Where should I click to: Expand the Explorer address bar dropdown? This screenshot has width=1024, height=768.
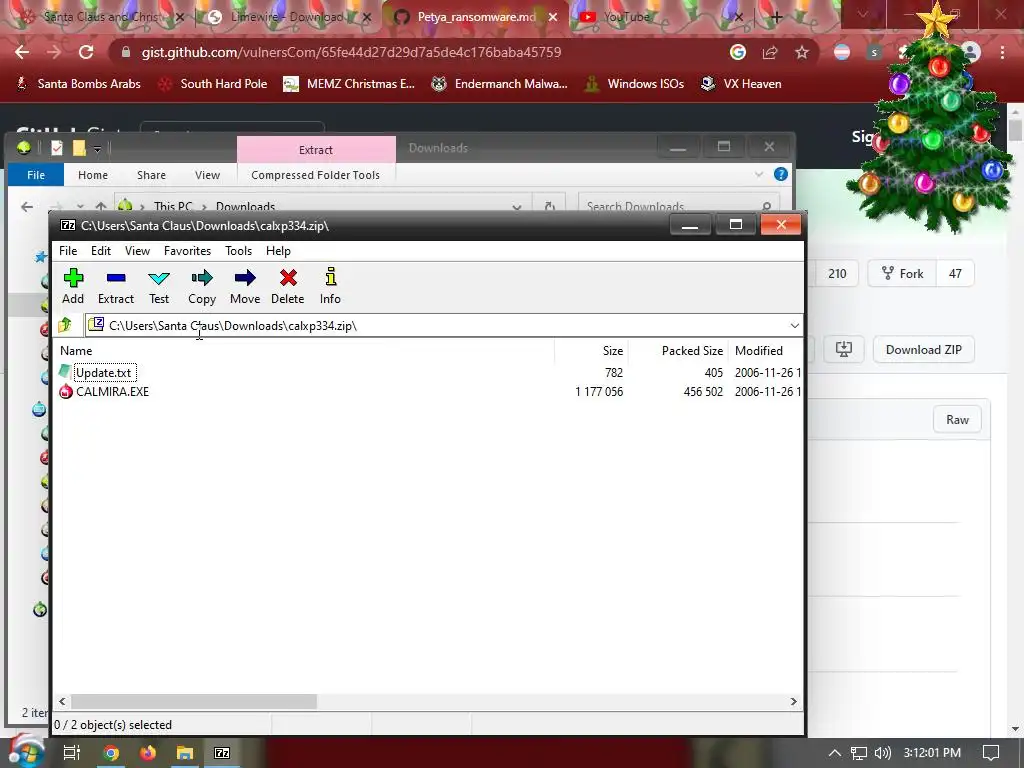click(x=517, y=206)
